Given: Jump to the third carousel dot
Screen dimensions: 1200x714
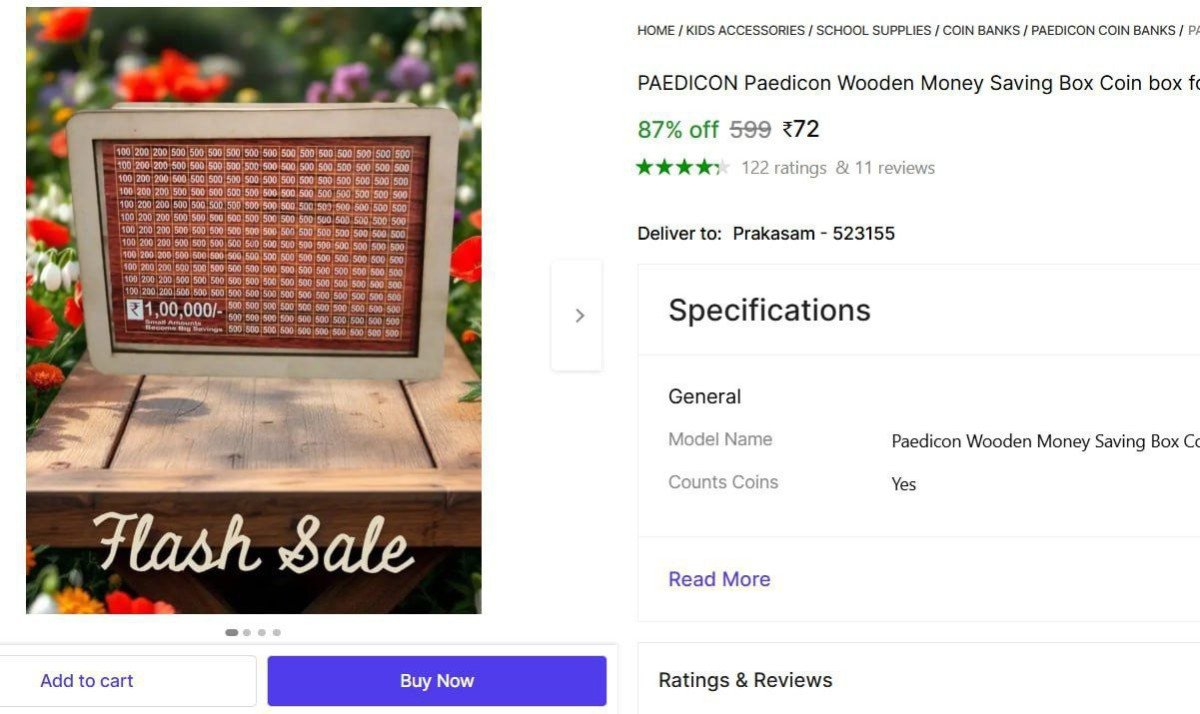Looking at the screenshot, I should [x=262, y=632].
